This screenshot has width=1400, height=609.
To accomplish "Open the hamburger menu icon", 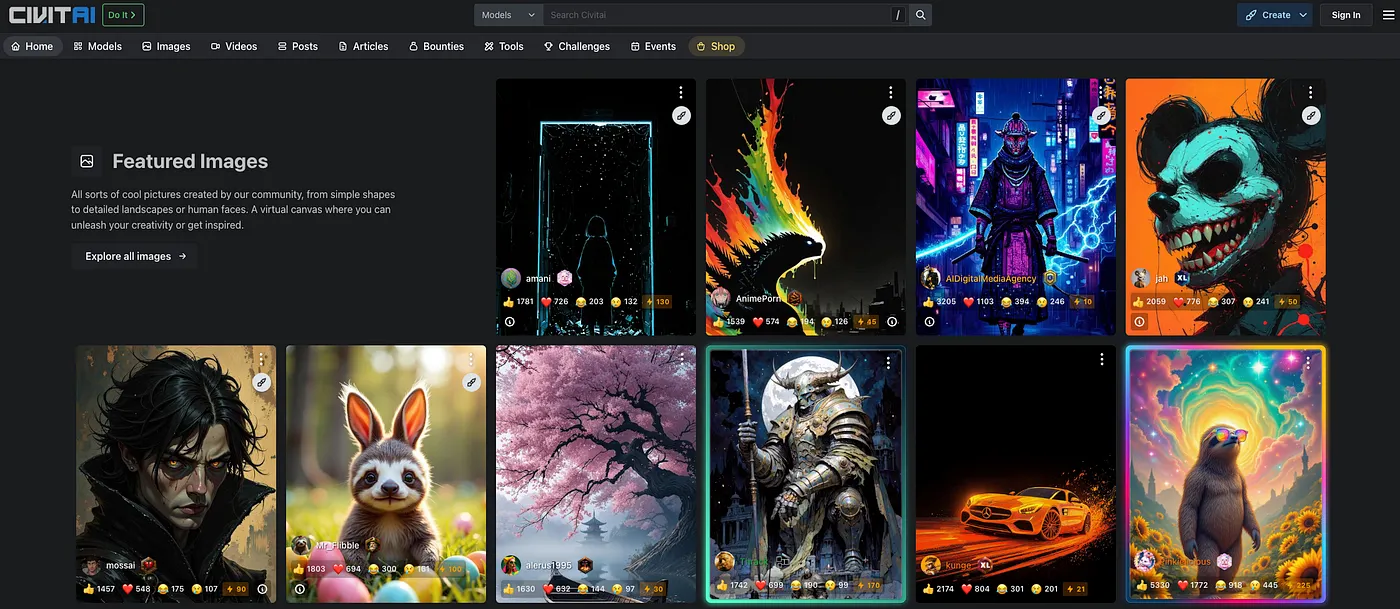I will 1386,15.
